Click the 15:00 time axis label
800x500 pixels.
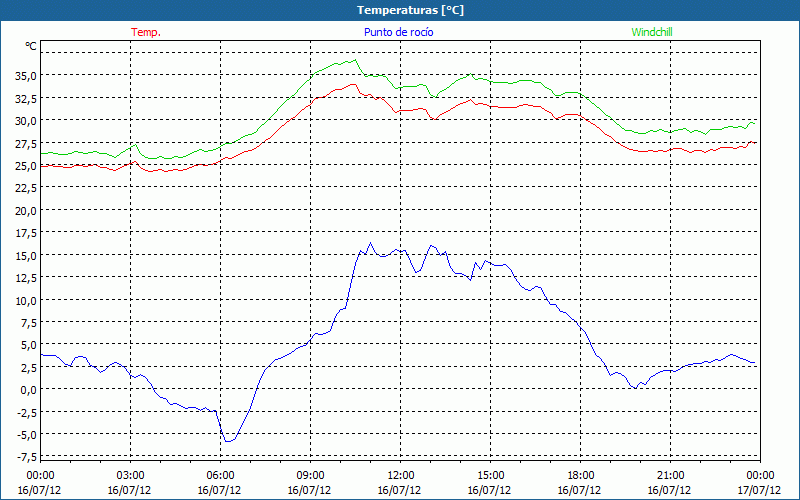490,476
